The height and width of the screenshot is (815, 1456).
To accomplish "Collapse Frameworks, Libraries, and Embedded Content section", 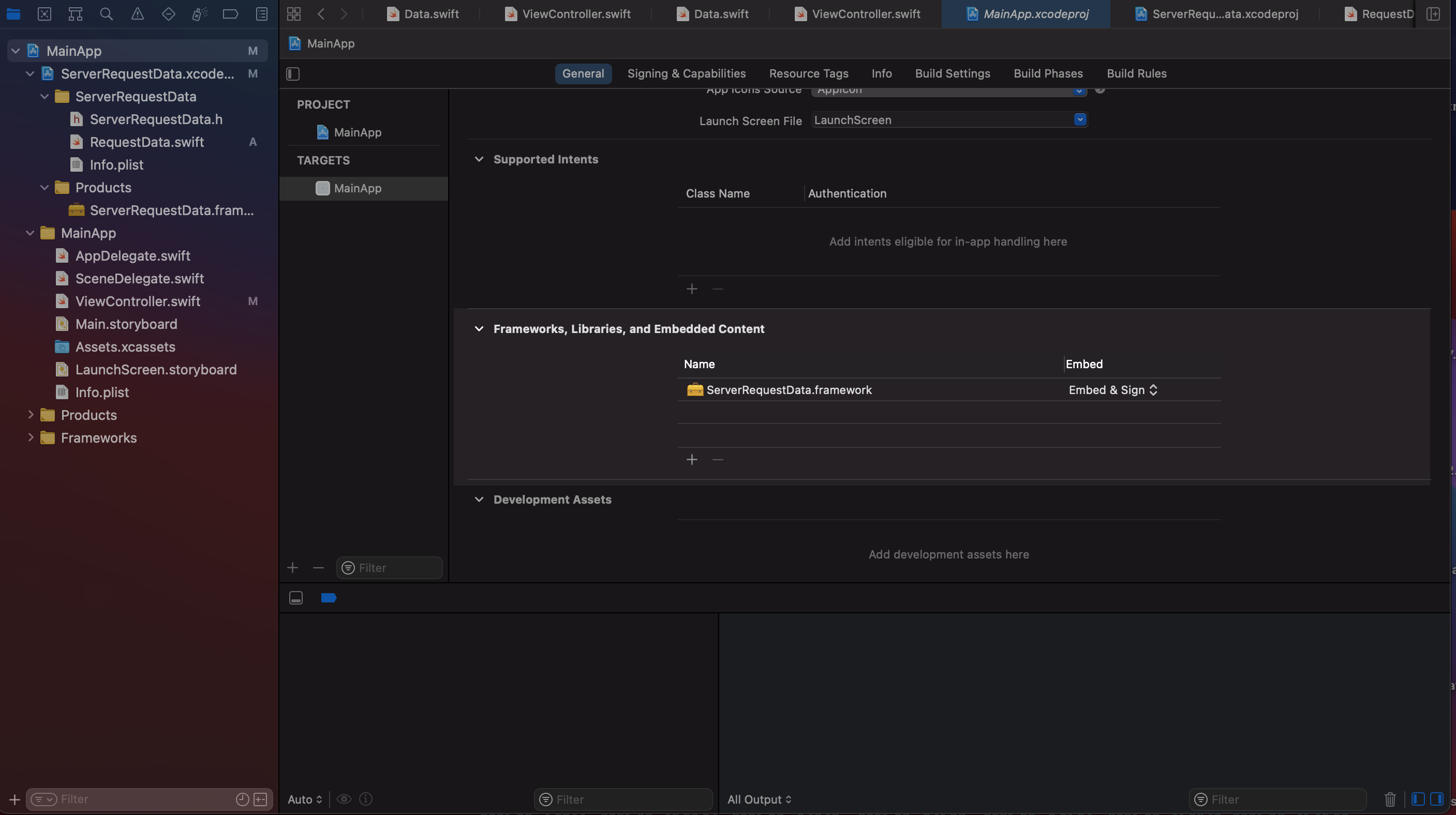I will (479, 329).
